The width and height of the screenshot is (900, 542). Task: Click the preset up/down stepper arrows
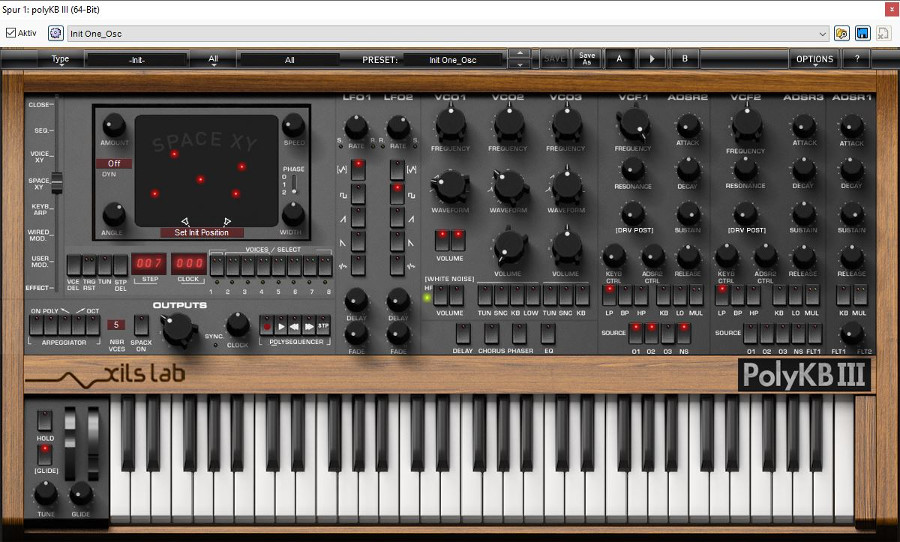[519, 59]
